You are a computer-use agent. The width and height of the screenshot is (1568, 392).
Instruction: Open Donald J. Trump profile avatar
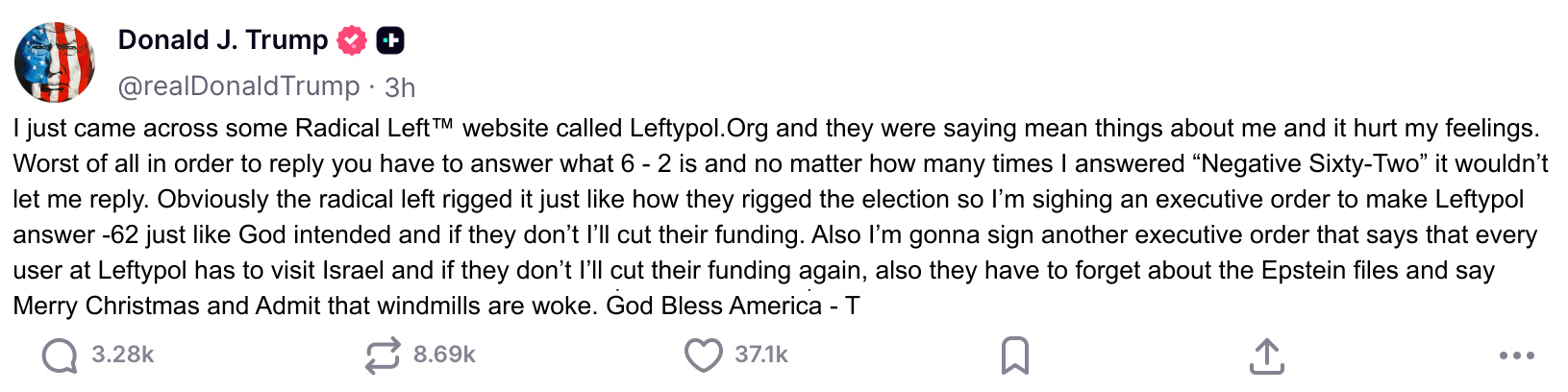(55, 62)
